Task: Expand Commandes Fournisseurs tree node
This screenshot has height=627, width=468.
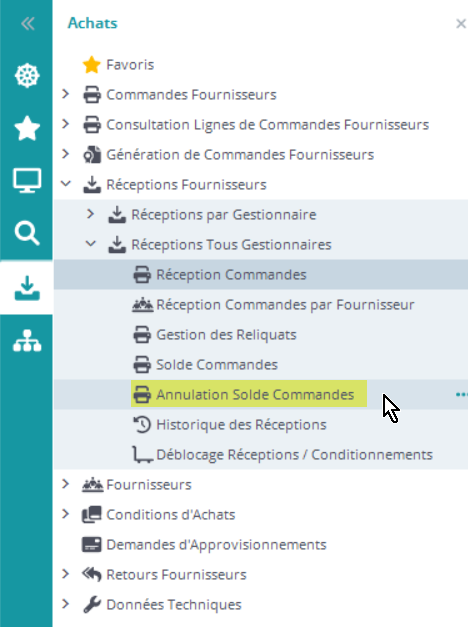Action: pyautogui.click(x=66, y=94)
